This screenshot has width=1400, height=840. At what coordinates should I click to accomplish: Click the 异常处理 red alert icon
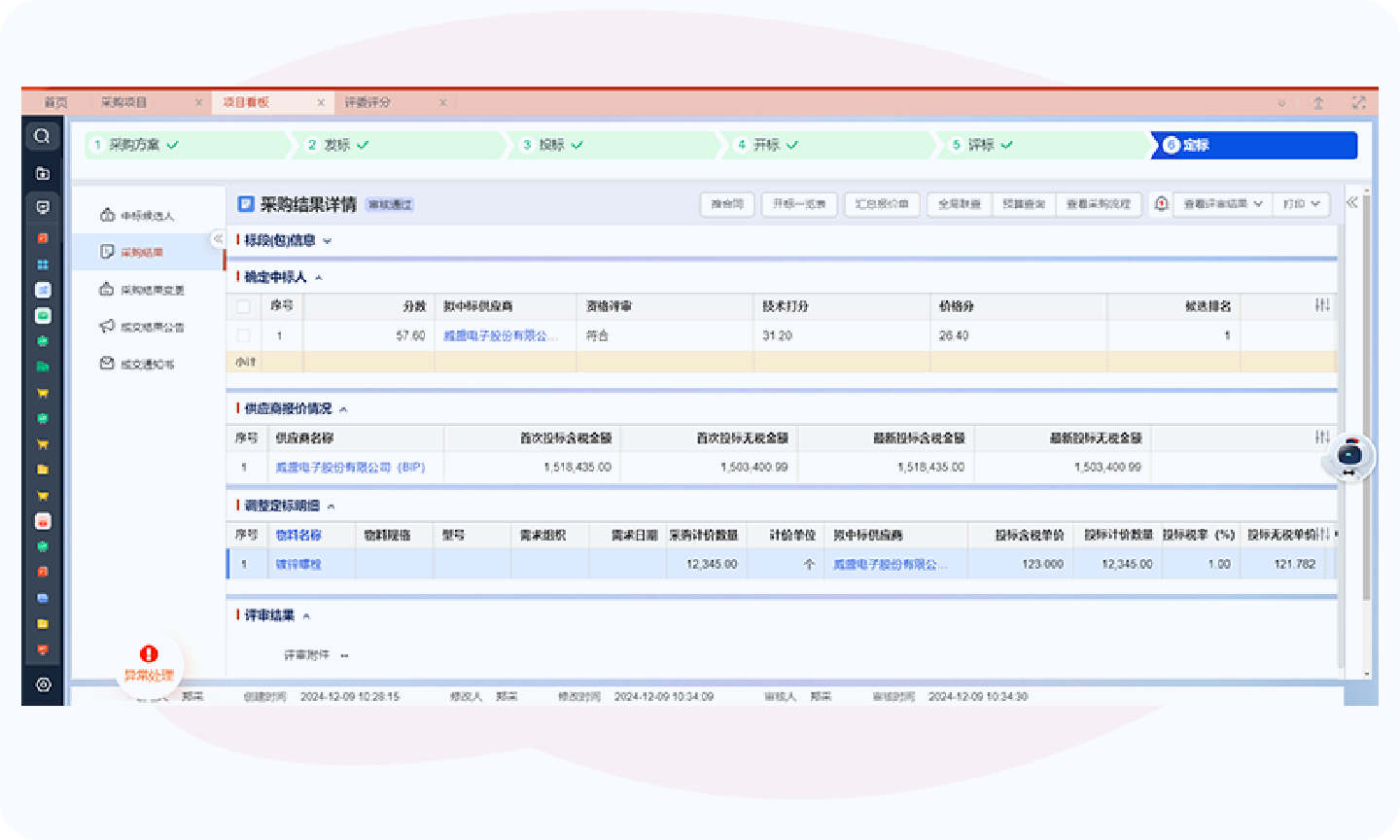(x=149, y=654)
